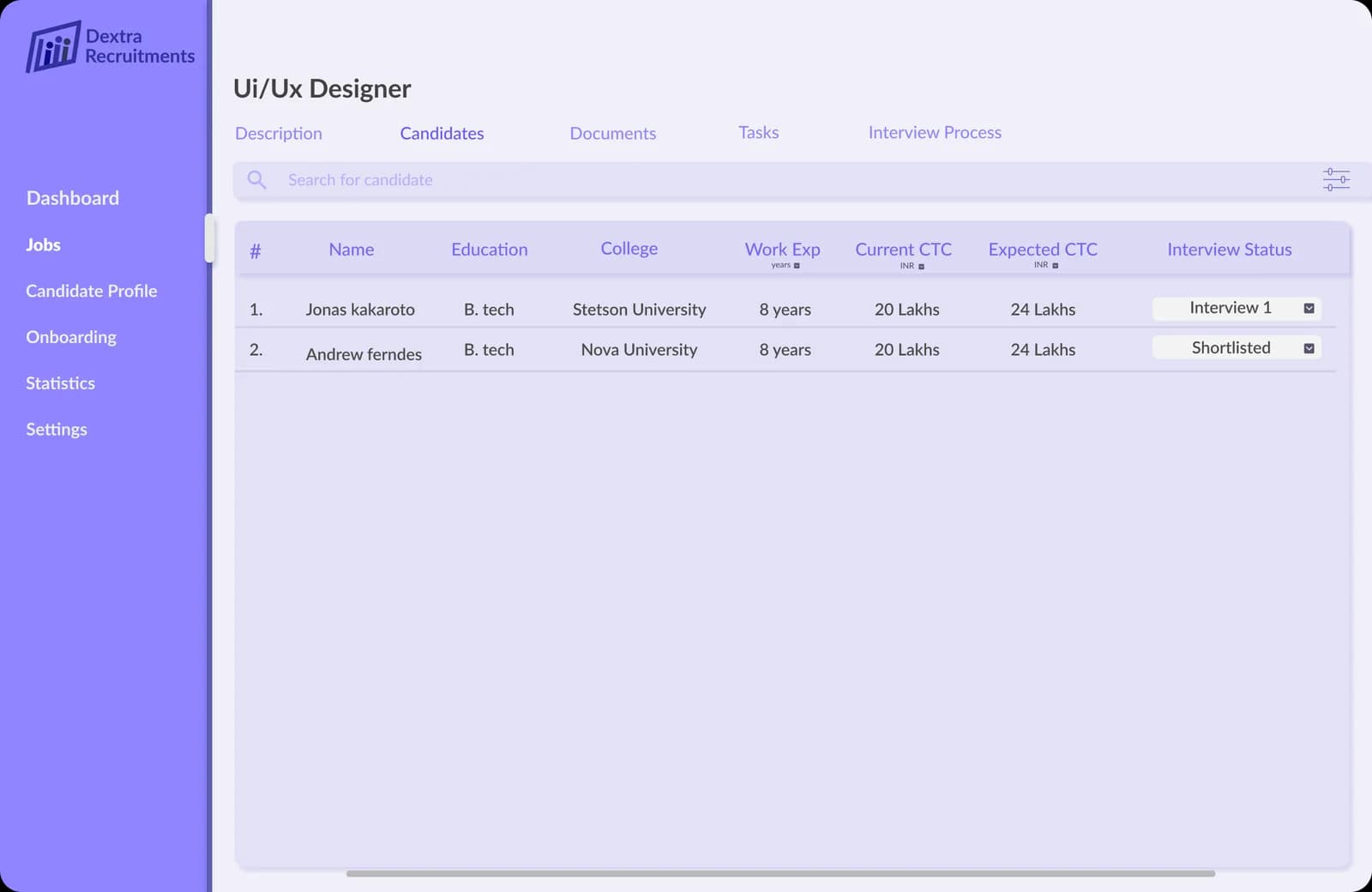Click the Interview Status column header
Screen dimensions: 1372x892
point(1230,250)
